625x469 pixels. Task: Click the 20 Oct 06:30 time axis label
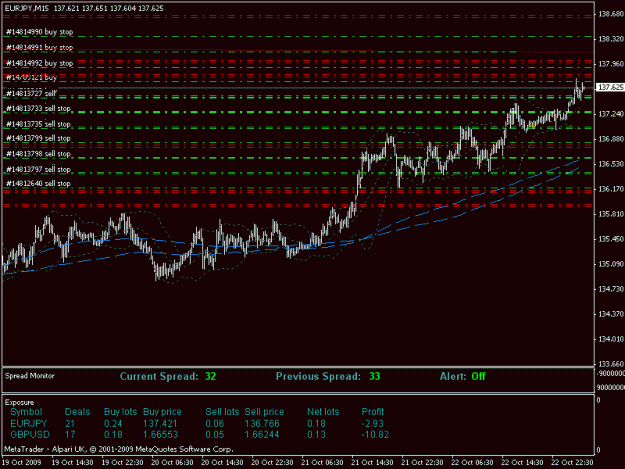[x=172, y=463]
